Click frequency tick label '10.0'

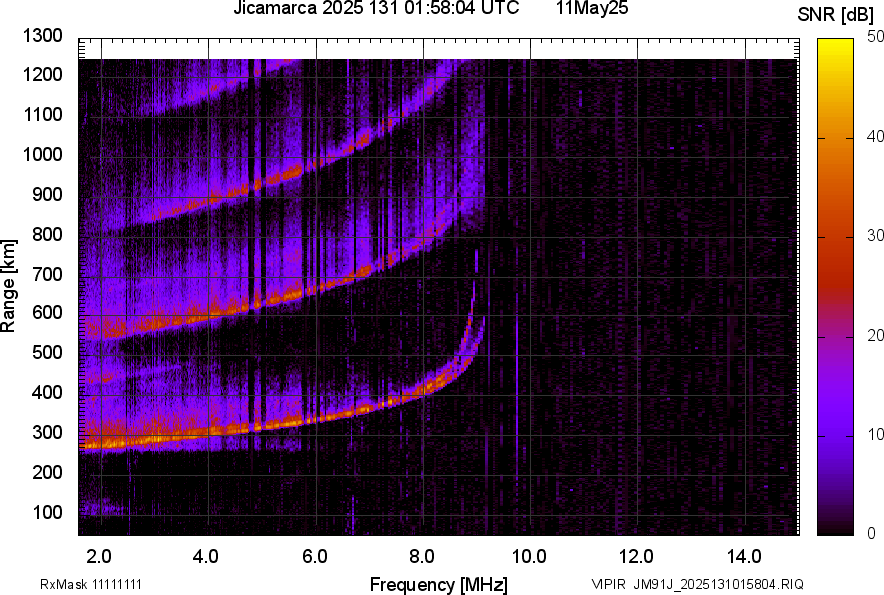tap(529, 557)
